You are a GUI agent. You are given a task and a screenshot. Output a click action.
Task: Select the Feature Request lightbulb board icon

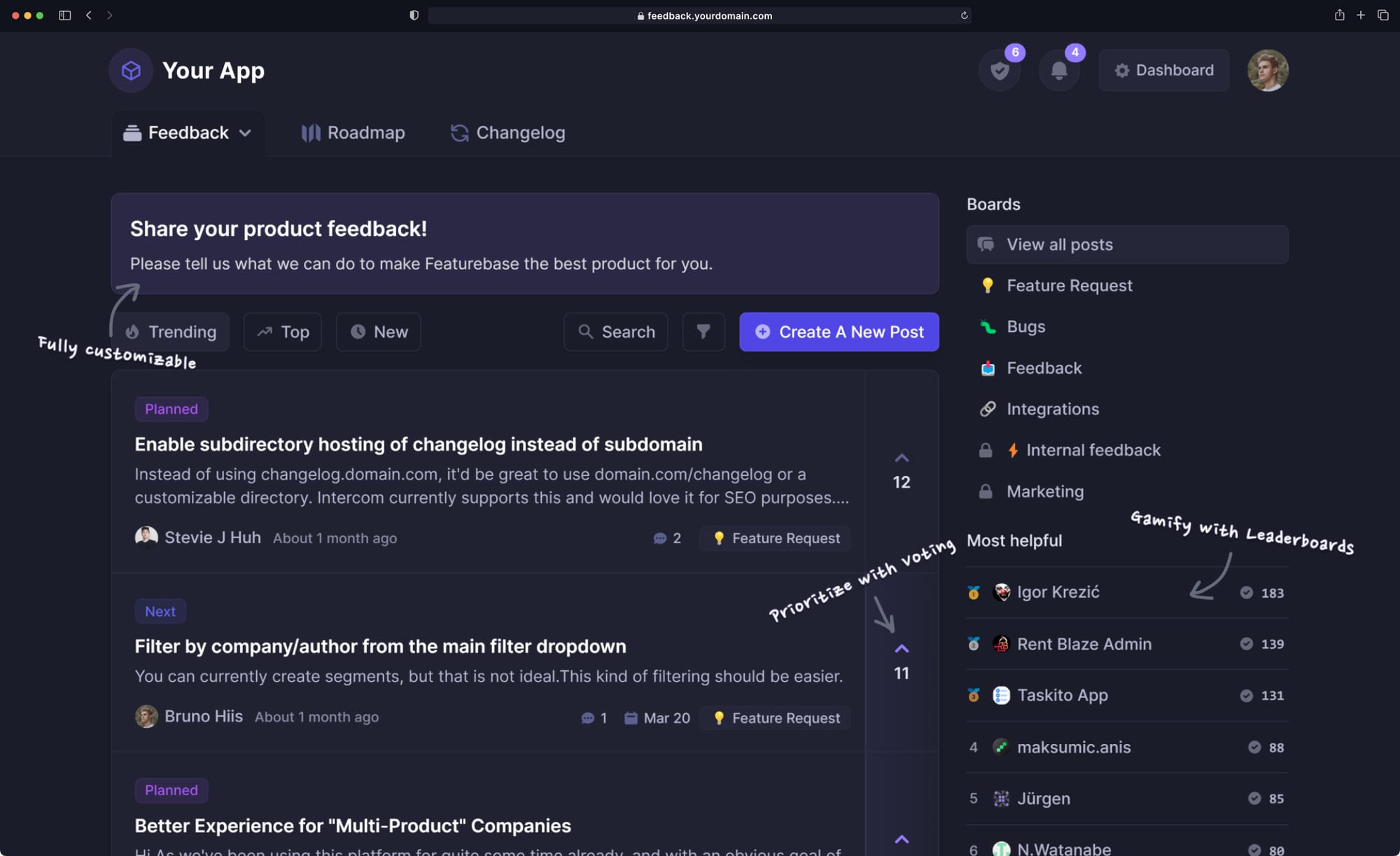coord(988,285)
